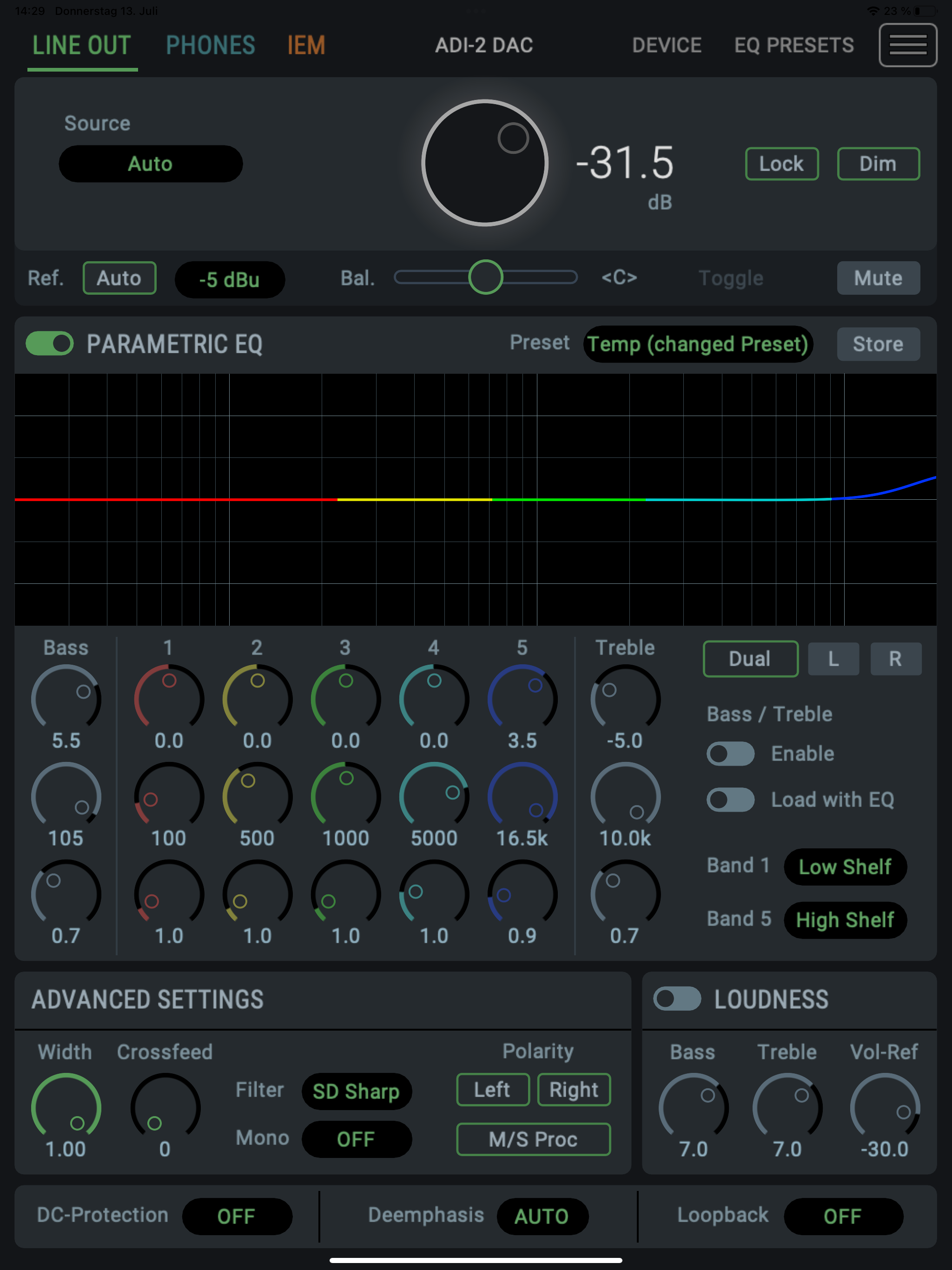This screenshot has width=952, height=1270.
Task: Select the R channel button
Action: click(x=895, y=659)
